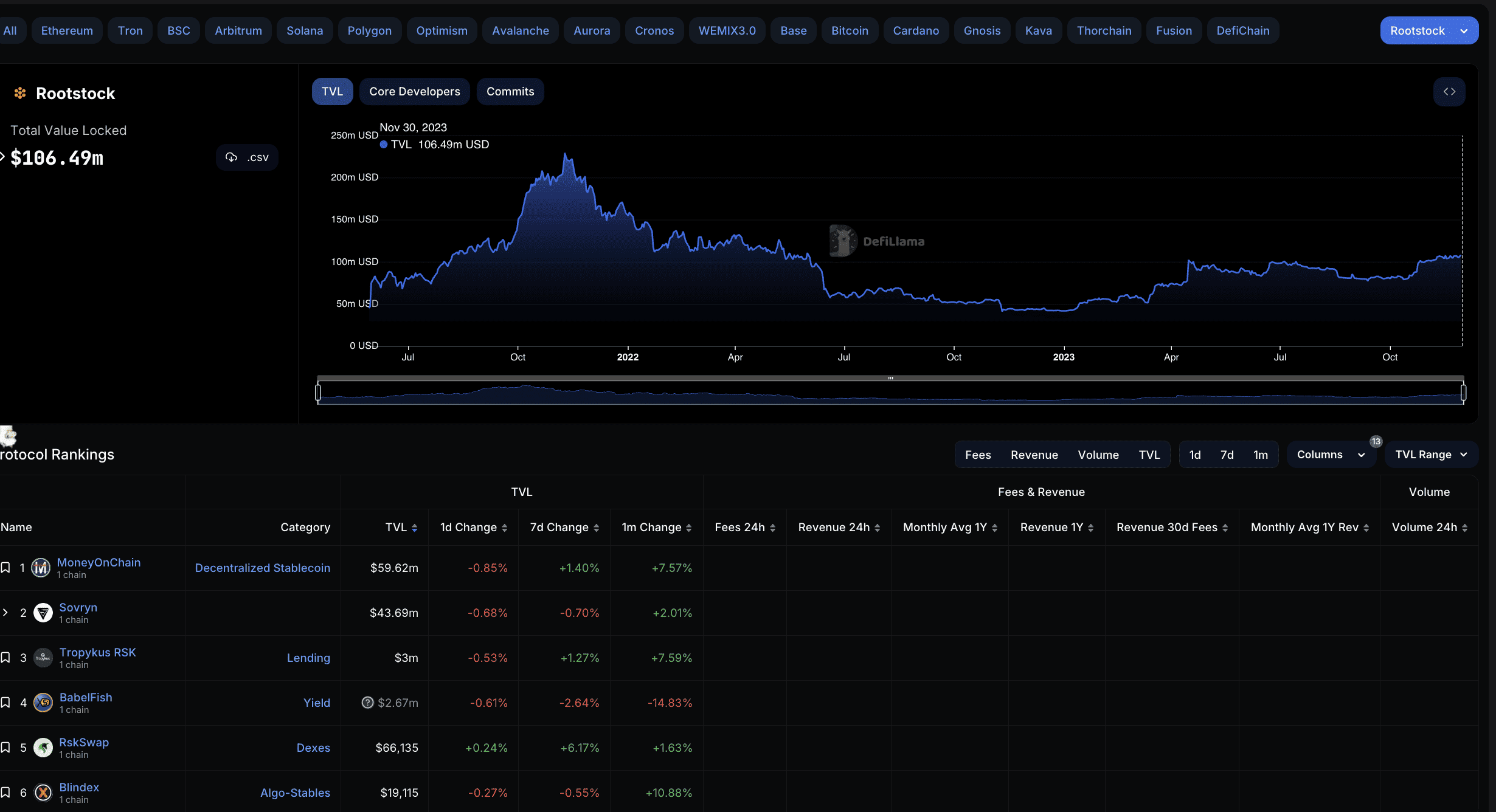1496x812 pixels.
Task: Click the Sovryn protocol logo
Action: pos(43,613)
